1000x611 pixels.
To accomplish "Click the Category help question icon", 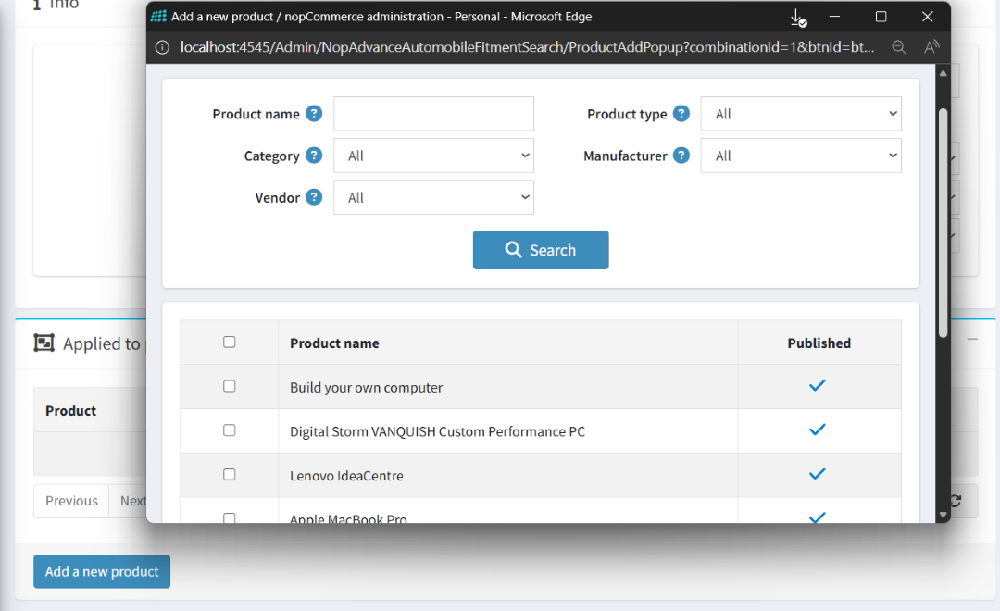I will (x=314, y=156).
